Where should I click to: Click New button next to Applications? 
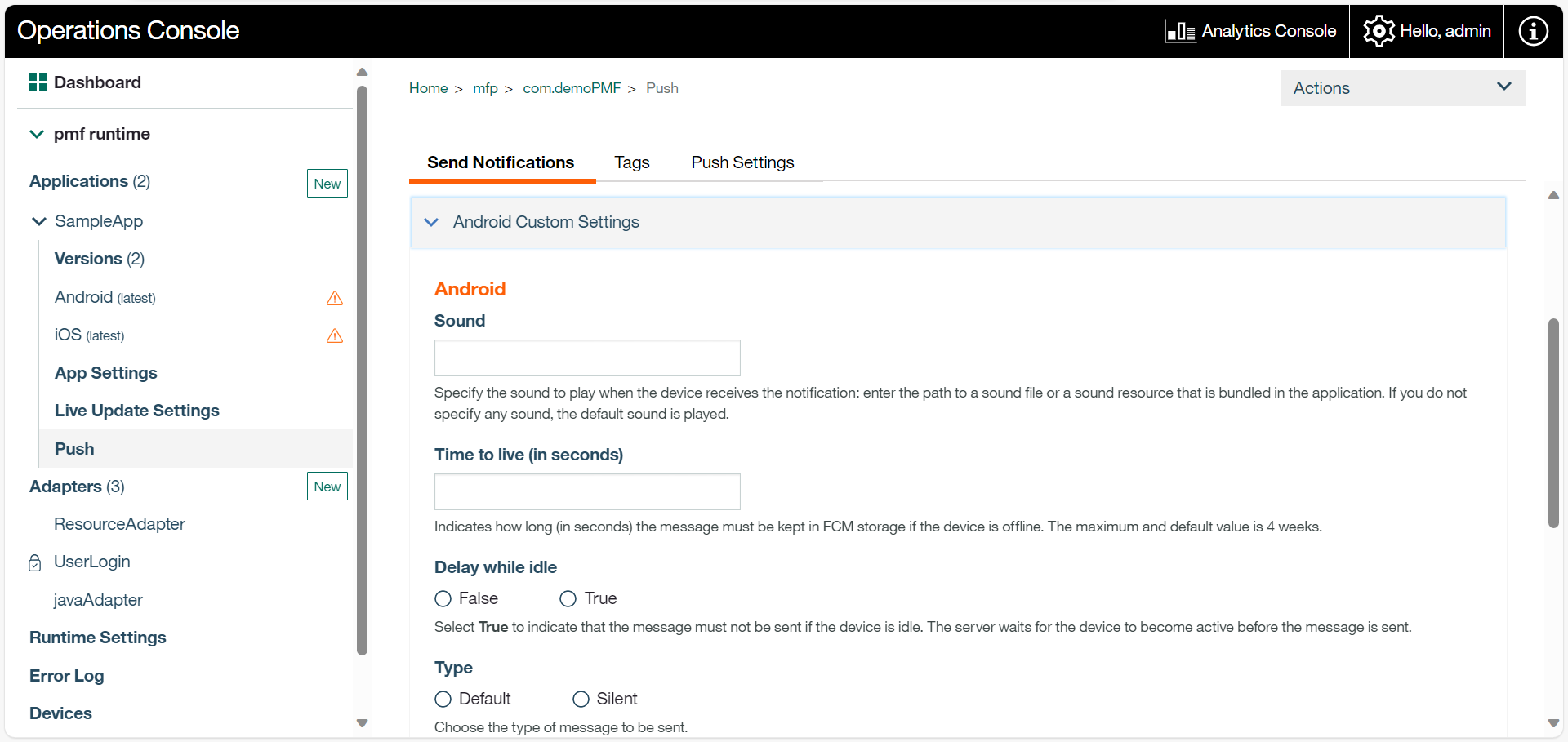(x=327, y=184)
